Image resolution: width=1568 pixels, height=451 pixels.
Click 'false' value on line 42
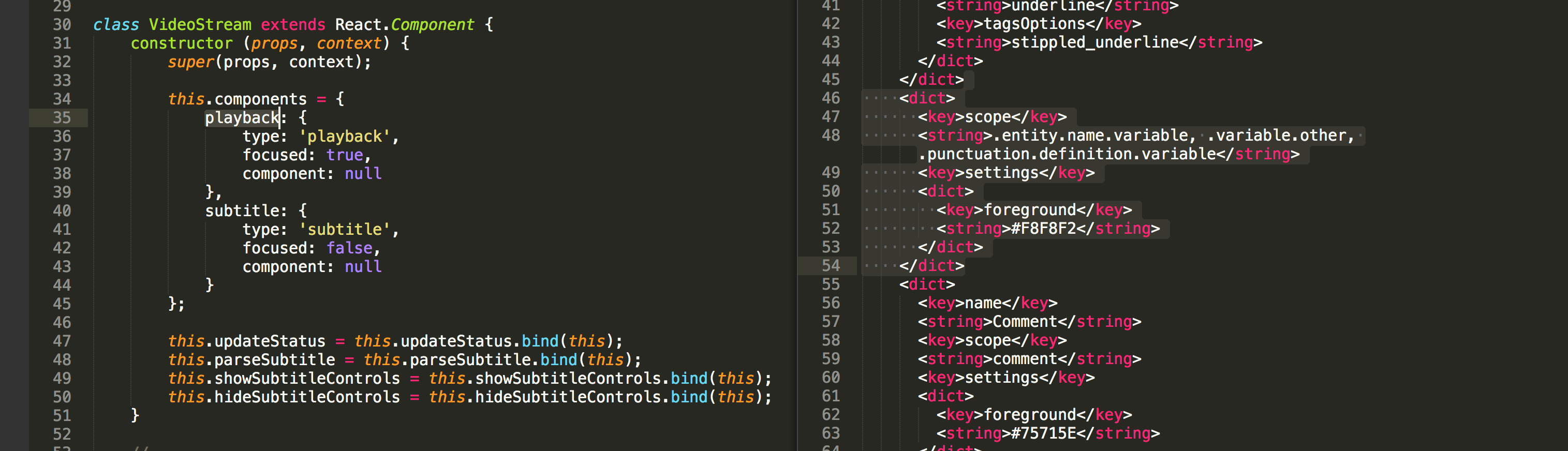click(x=349, y=248)
